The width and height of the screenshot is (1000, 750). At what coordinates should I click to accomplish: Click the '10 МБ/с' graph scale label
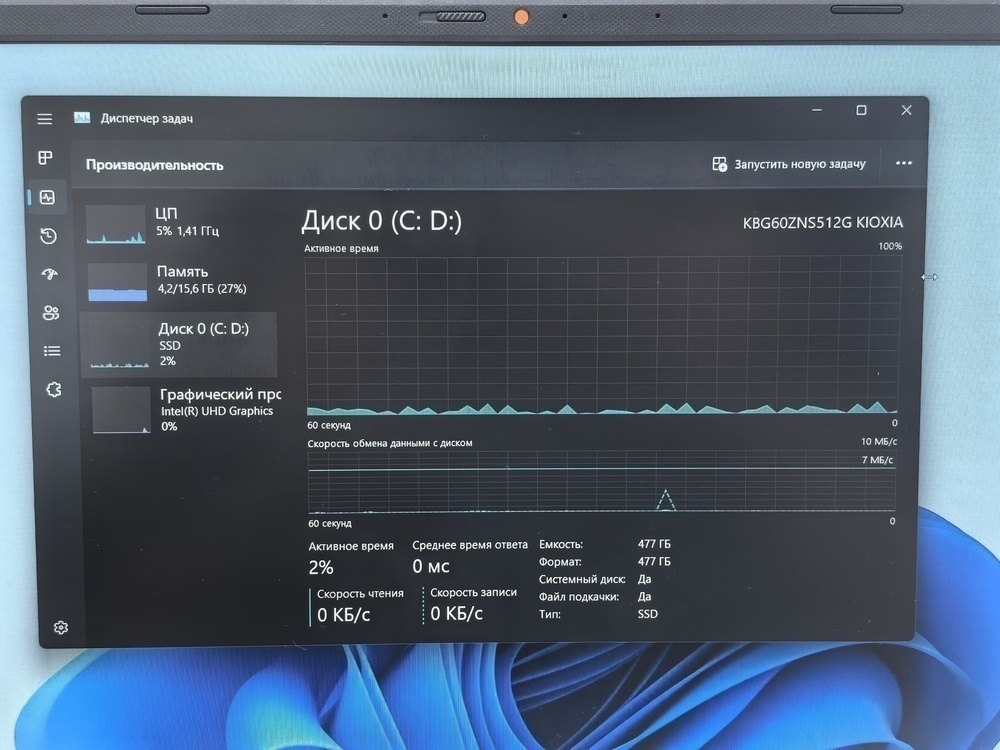[x=879, y=441]
